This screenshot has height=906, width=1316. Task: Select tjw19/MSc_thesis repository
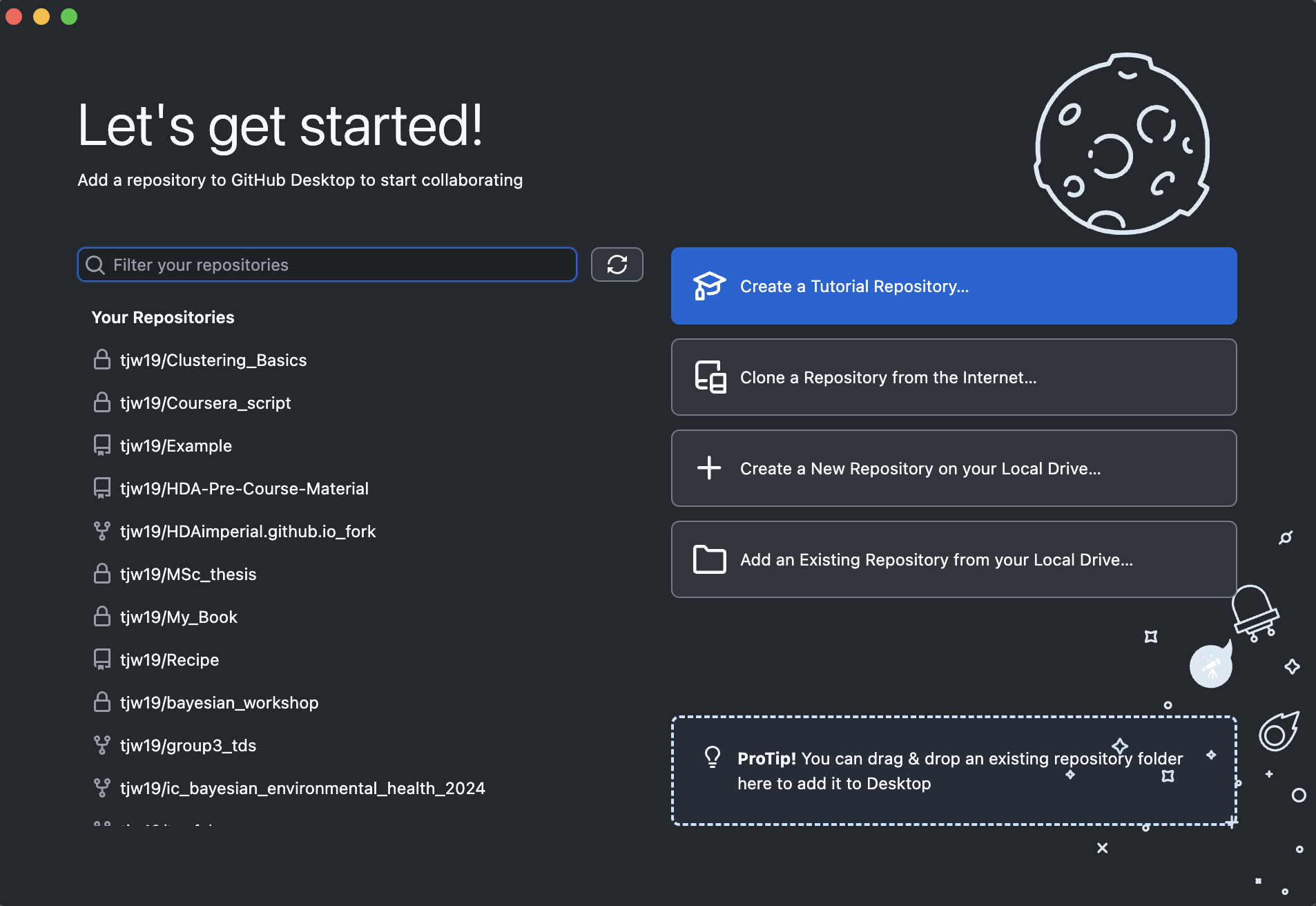coord(360,574)
